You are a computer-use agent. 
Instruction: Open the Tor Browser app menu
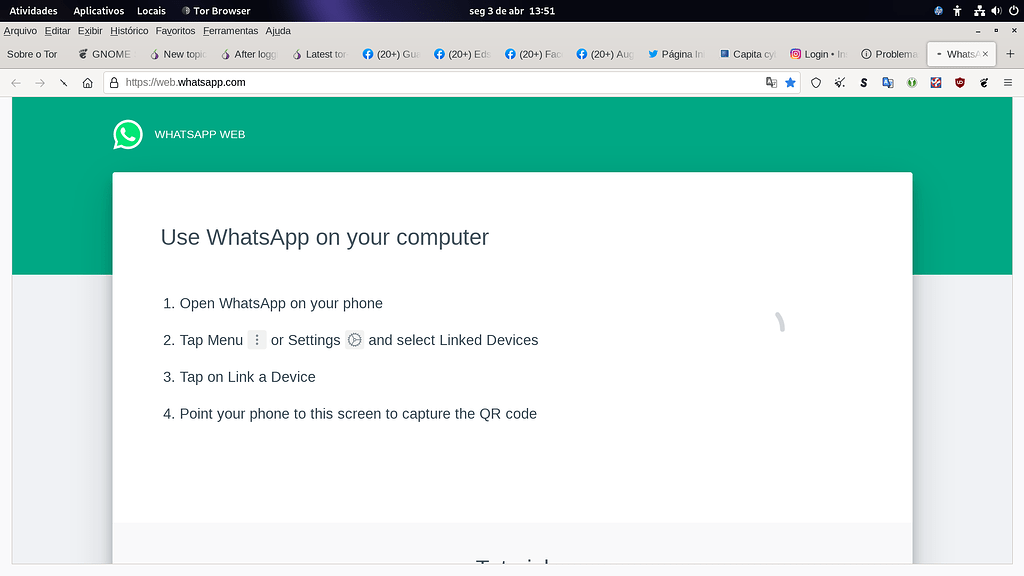coord(216,10)
